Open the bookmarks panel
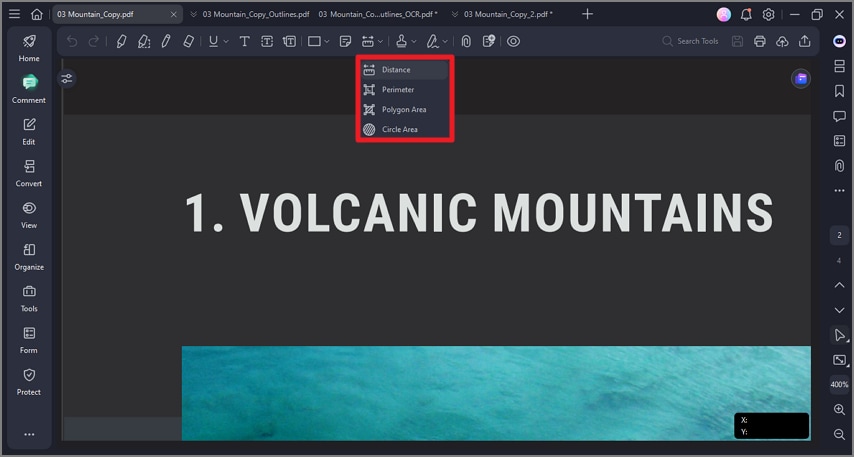The height and width of the screenshot is (457, 854). click(839, 91)
